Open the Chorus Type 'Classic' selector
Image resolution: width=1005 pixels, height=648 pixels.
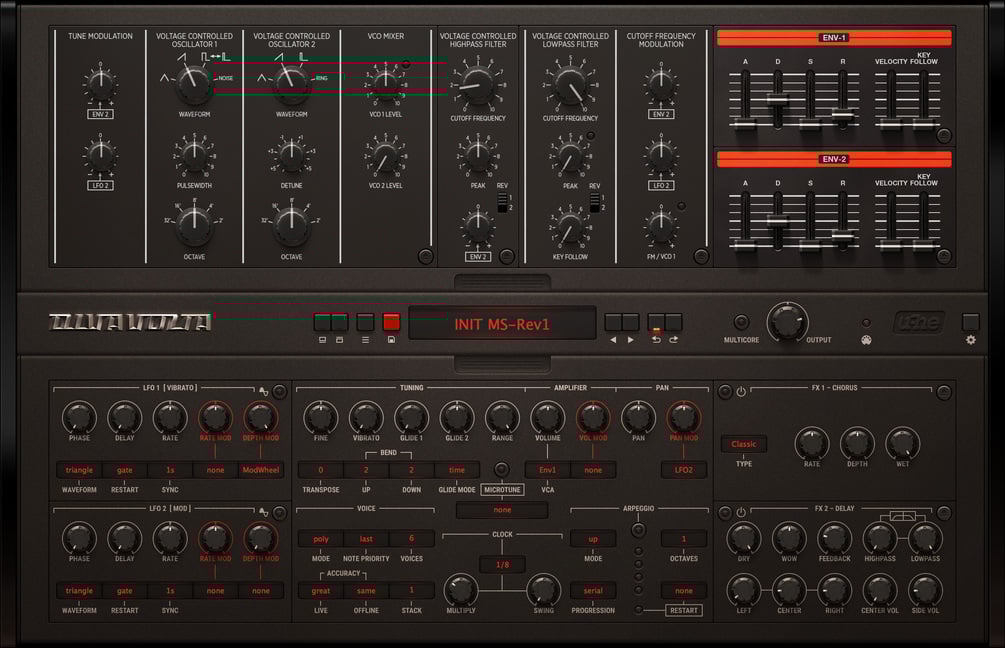[x=743, y=444]
